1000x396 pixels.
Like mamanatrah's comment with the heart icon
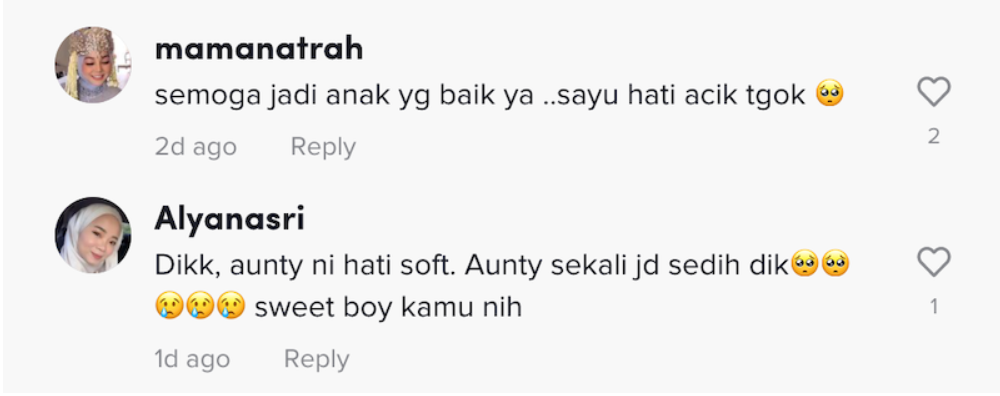[934, 92]
